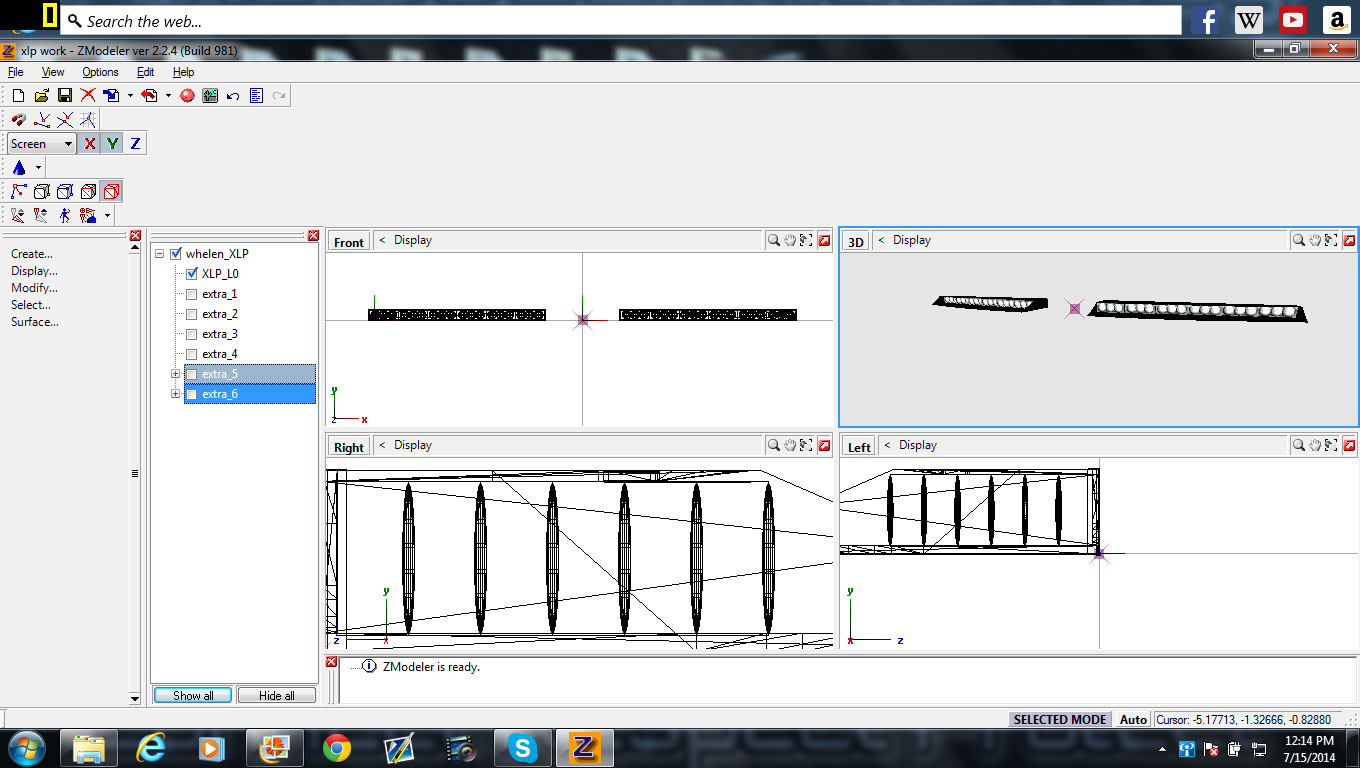Click the Modify... command in the side panel
The width and height of the screenshot is (1360, 768).
coord(34,288)
